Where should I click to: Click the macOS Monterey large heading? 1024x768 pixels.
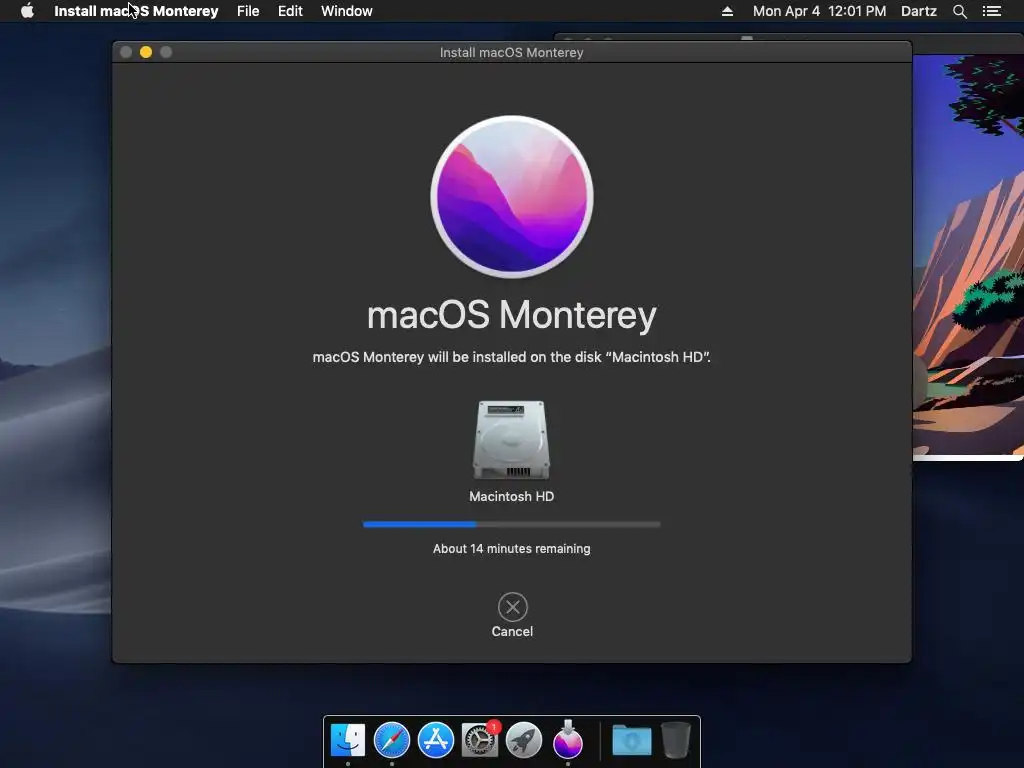click(511, 315)
